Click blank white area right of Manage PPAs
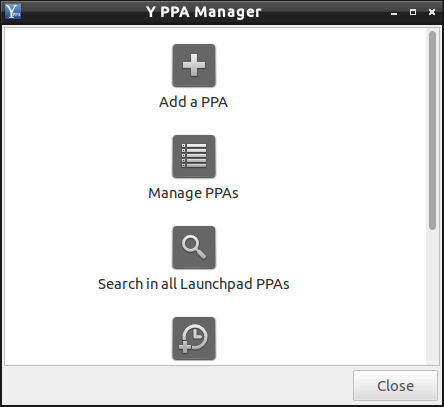Screen dimensions: 444x407 (333, 193)
